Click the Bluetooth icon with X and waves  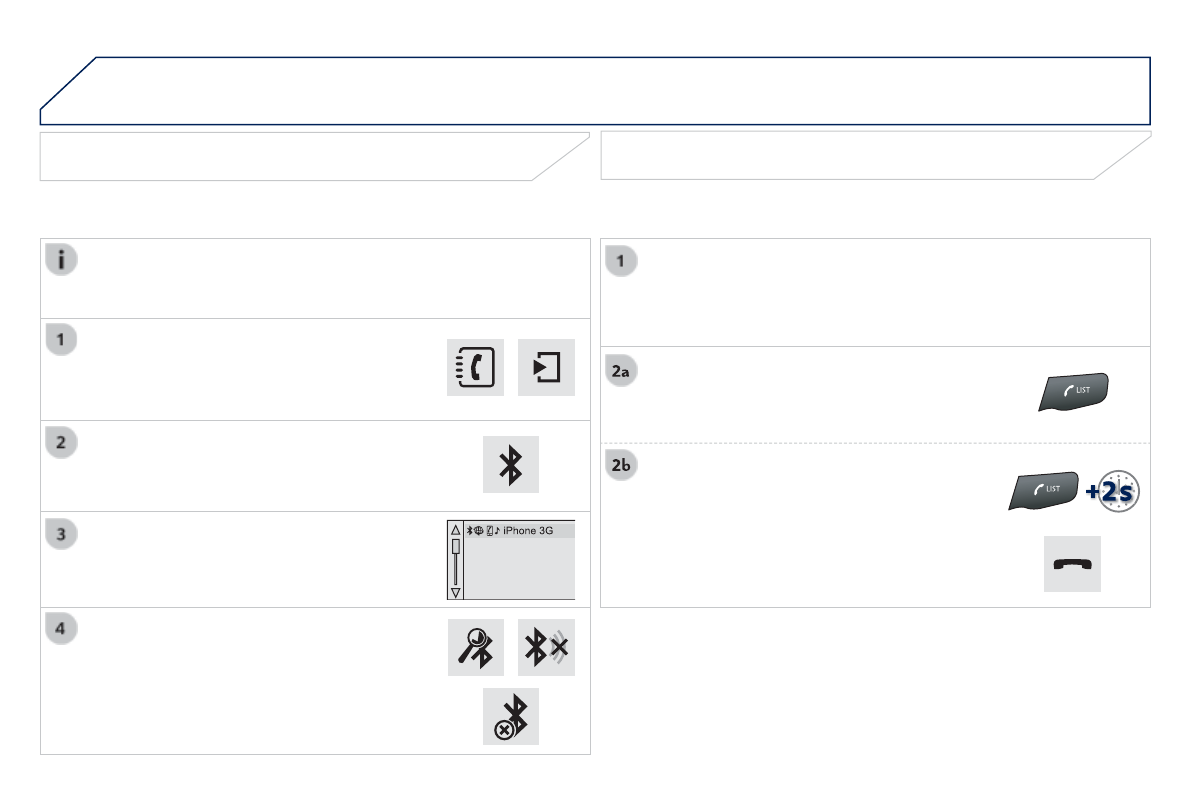point(547,647)
